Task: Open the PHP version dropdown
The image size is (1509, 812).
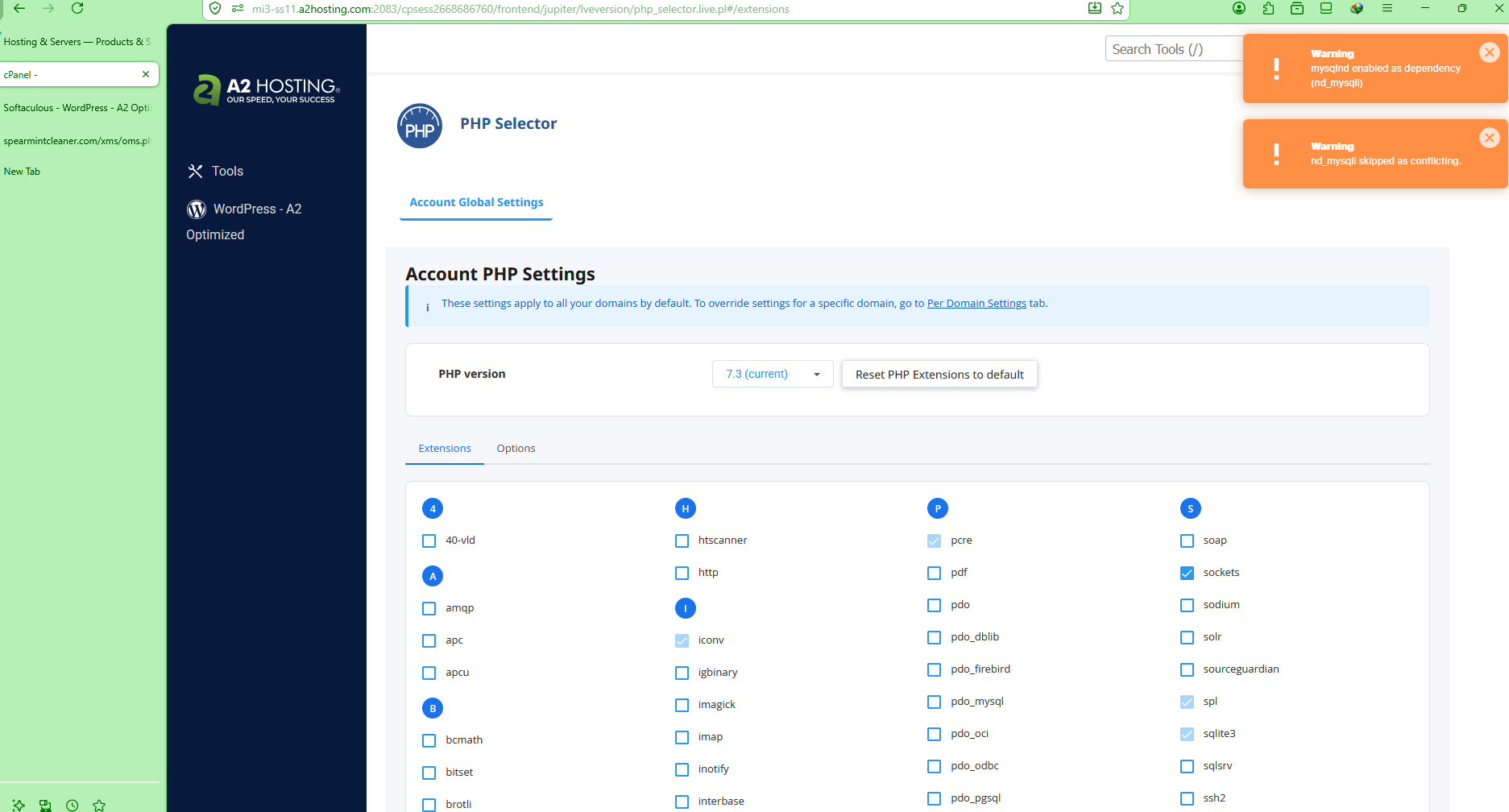Action: pyautogui.click(x=772, y=374)
